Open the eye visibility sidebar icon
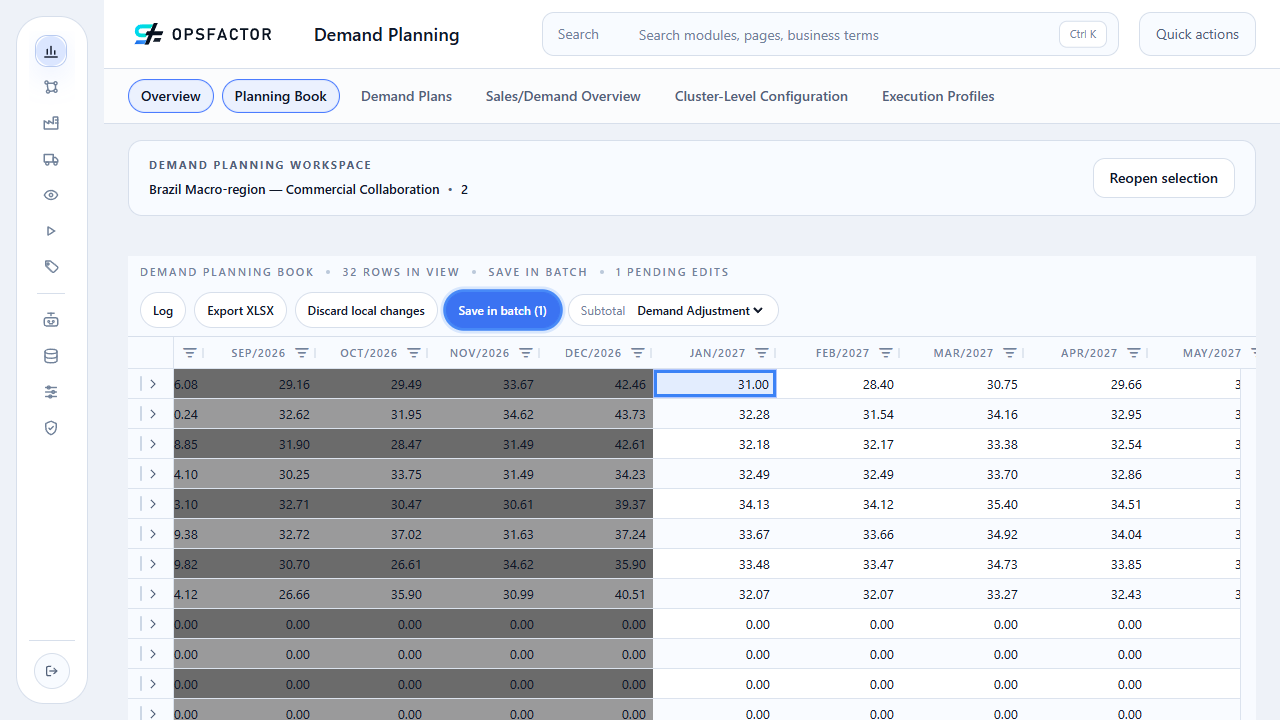 pyautogui.click(x=51, y=195)
